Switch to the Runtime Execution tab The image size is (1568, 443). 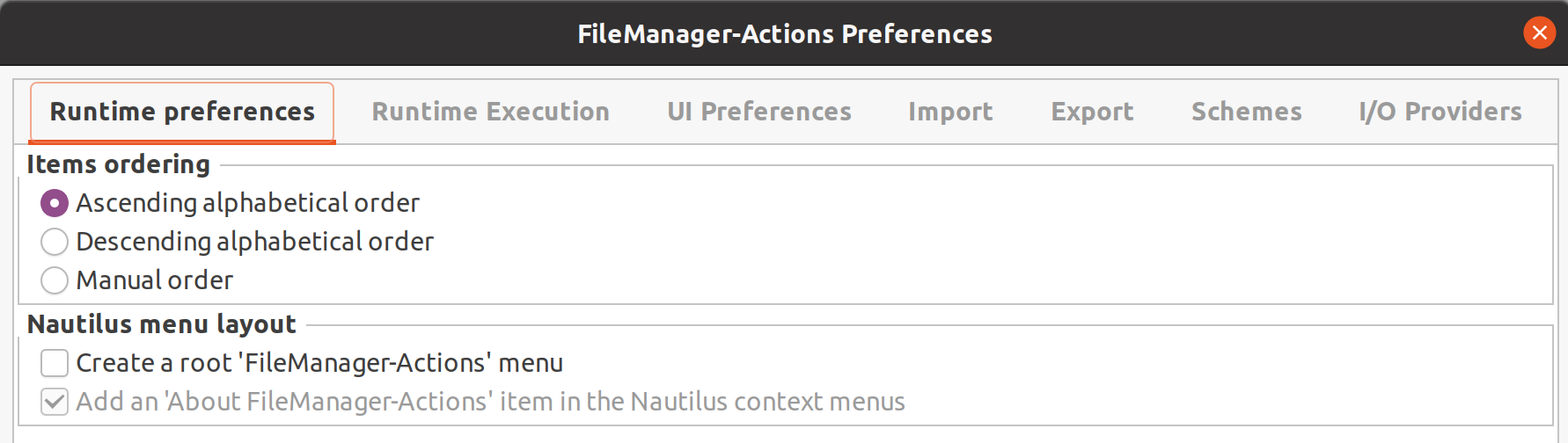(x=490, y=112)
